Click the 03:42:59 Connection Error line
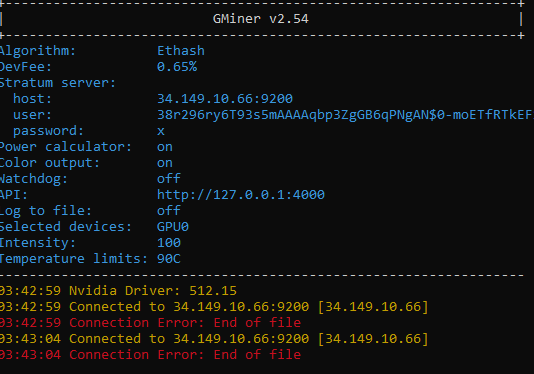Viewport: 534px width, 374px height. pyautogui.click(x=150, y=323)
